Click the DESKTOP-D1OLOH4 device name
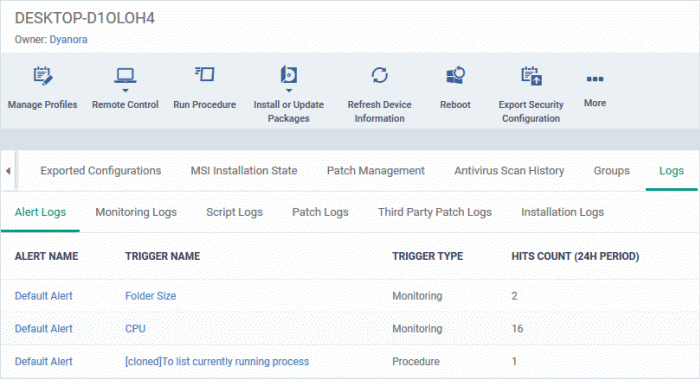The height and width of the screenshot is (379, 700). tap(85, 18)
